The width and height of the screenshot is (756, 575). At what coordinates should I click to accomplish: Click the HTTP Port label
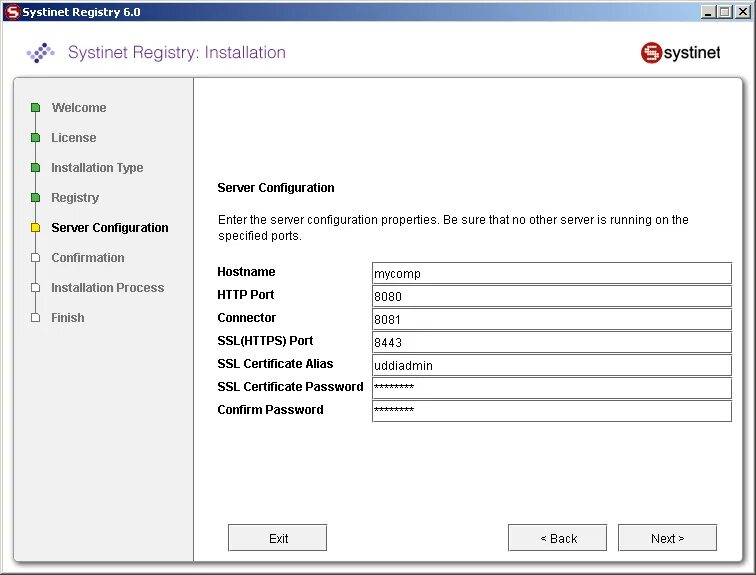pos(245,294)
